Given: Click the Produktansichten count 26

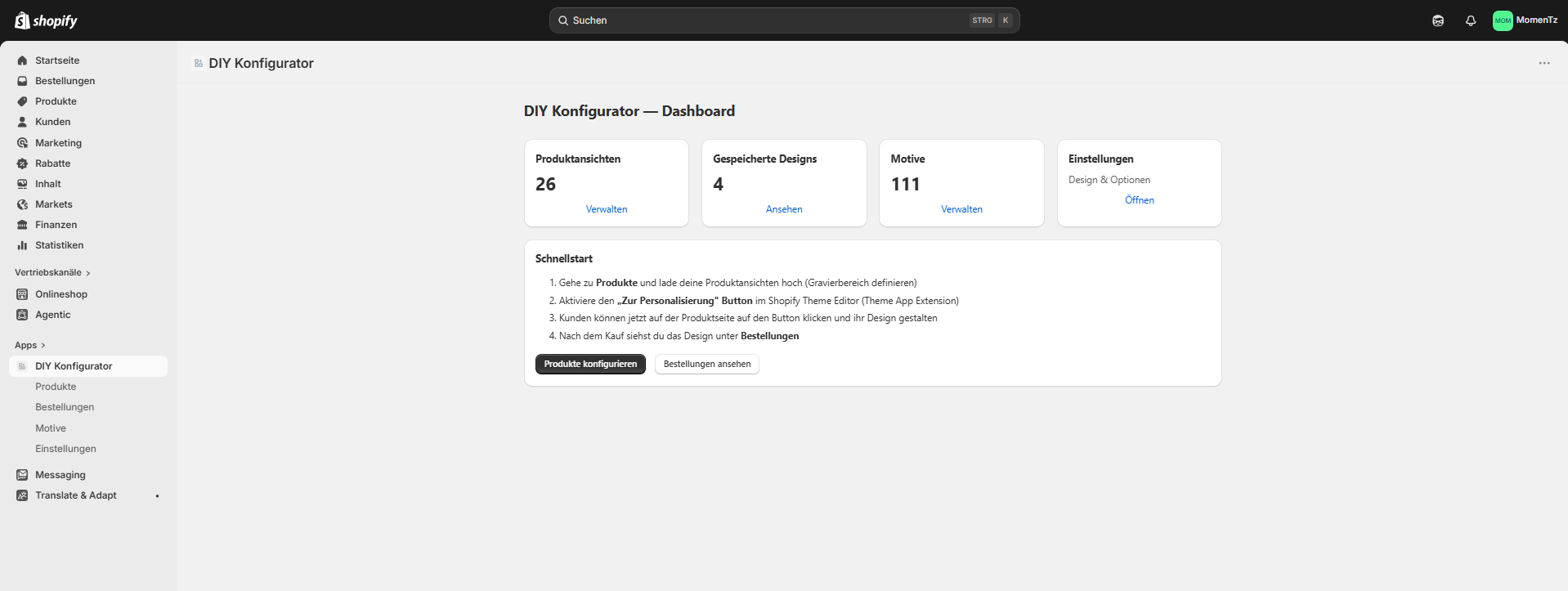Looking at the screenshot, I should pyautogui.click(x=545, y=185).
